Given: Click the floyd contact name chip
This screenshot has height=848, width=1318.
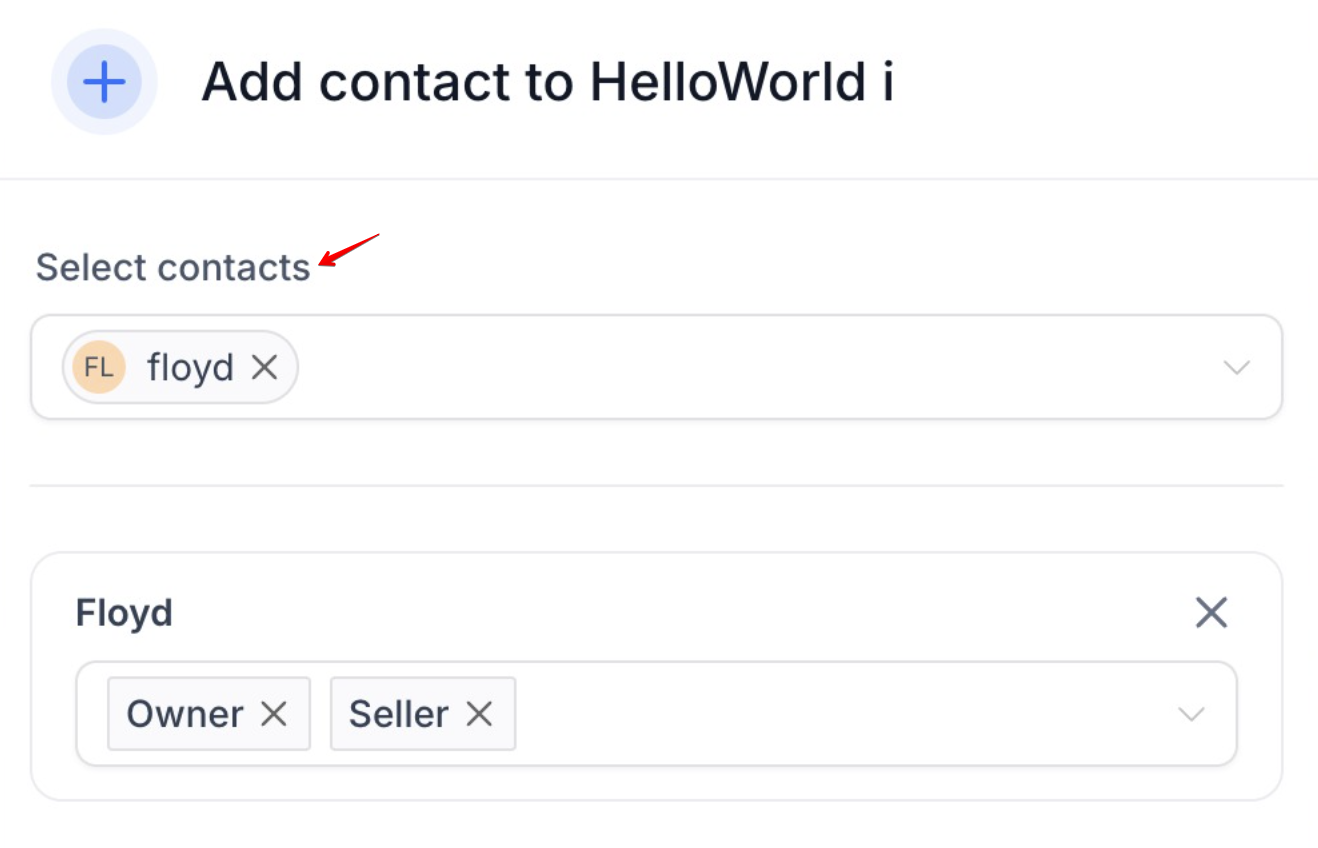Looking at the screenshot, I should tap(190, 368).
